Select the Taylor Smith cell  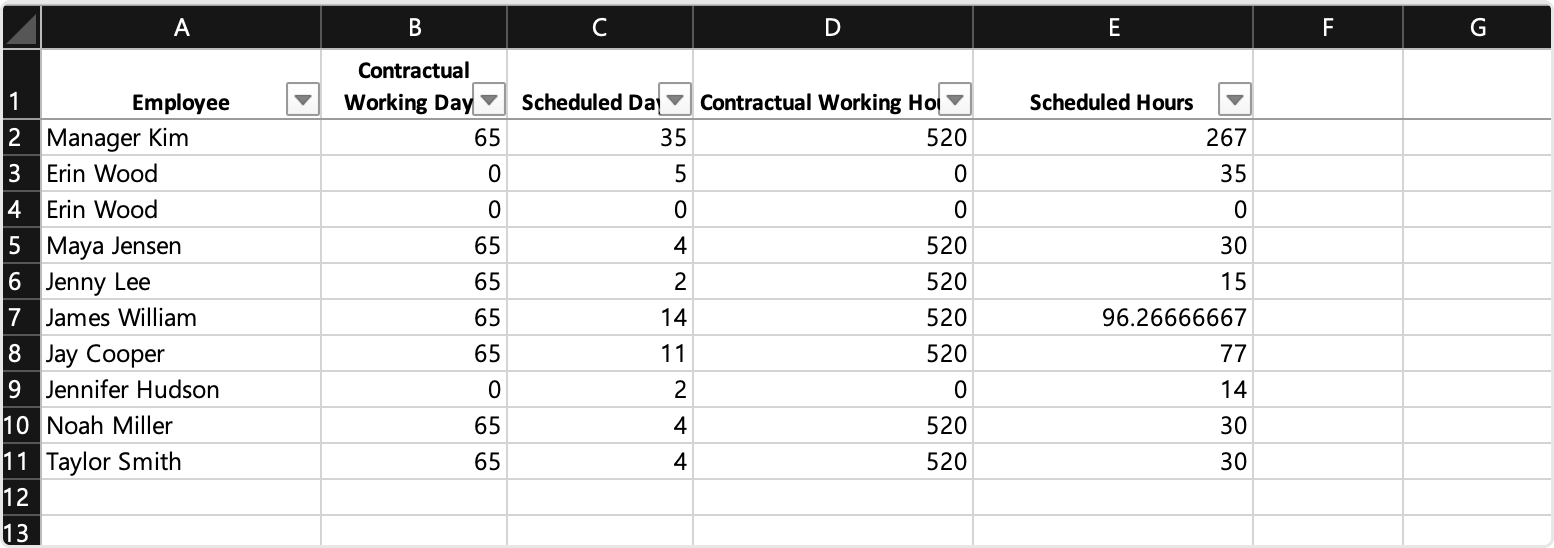point(181,462)
